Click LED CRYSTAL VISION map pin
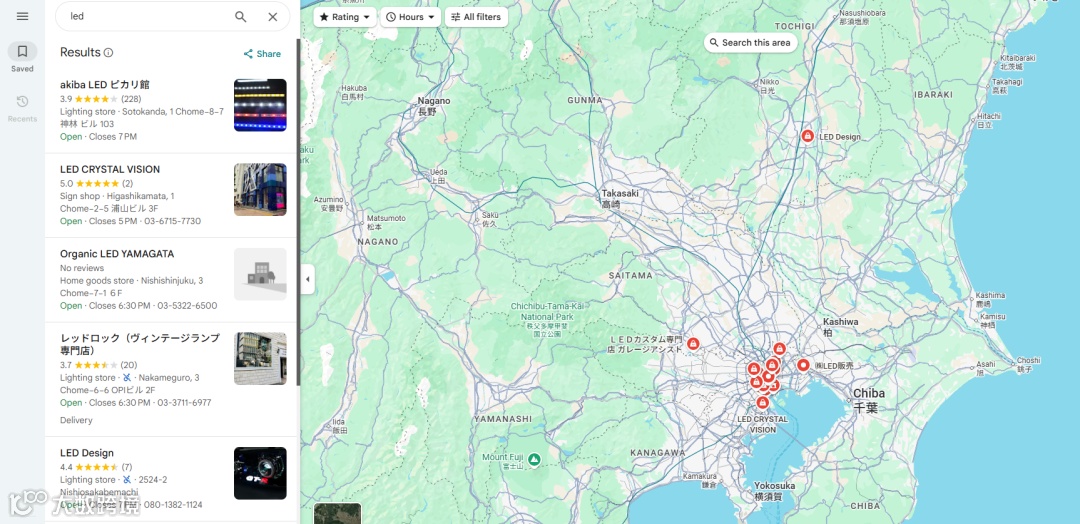Image resolution: width=1080 pixels, height=524 pixels. tap(762, 403)
